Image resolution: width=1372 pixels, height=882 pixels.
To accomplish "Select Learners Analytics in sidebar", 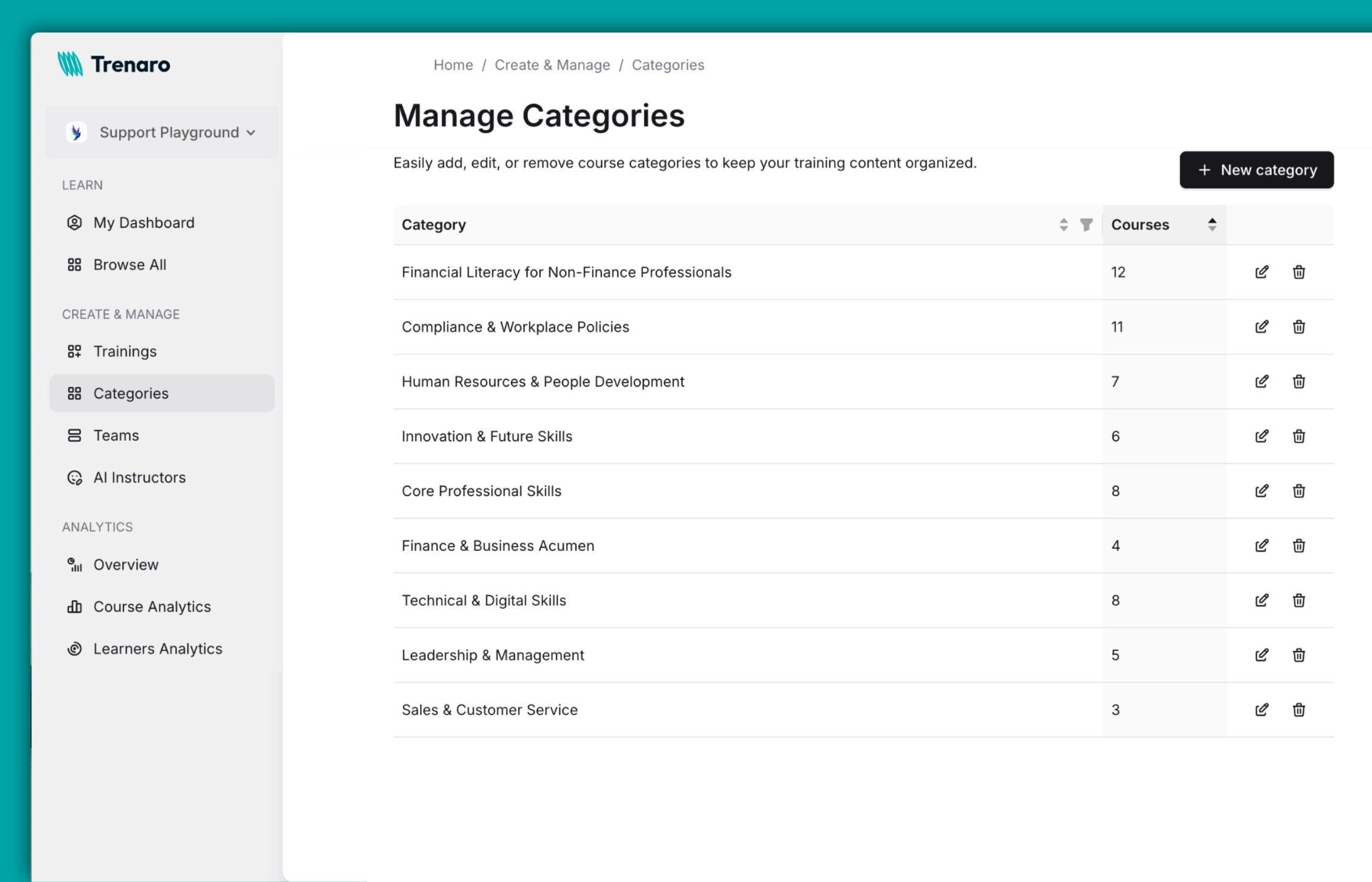I will coord(158,648).
